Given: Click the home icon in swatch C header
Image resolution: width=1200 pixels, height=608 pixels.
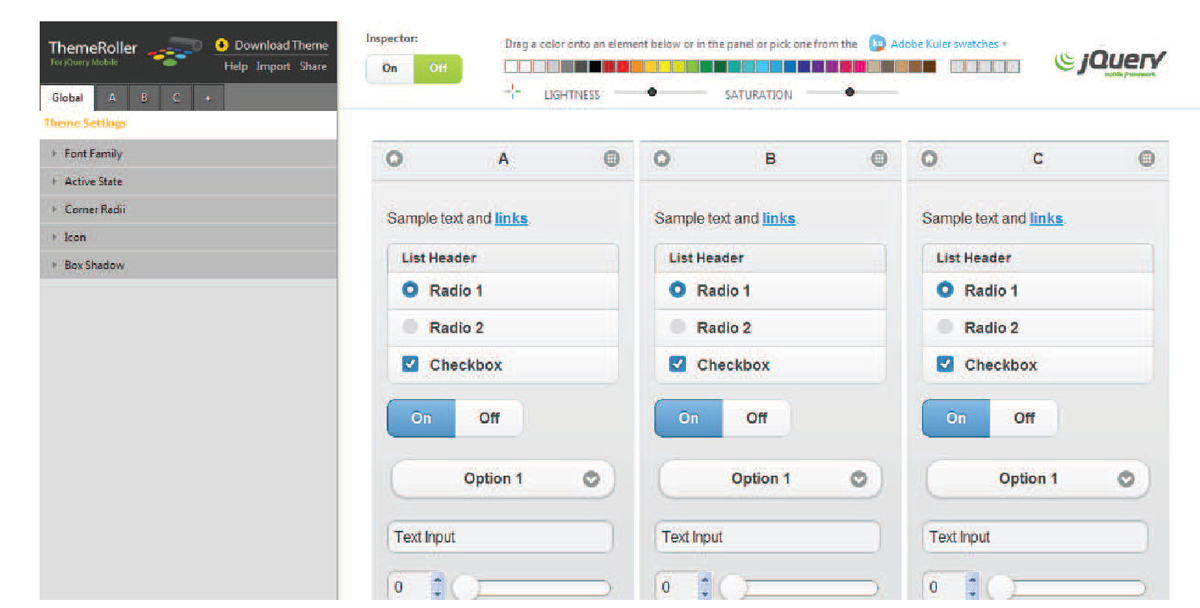Looking at the screenshot, I should (930, 158).
